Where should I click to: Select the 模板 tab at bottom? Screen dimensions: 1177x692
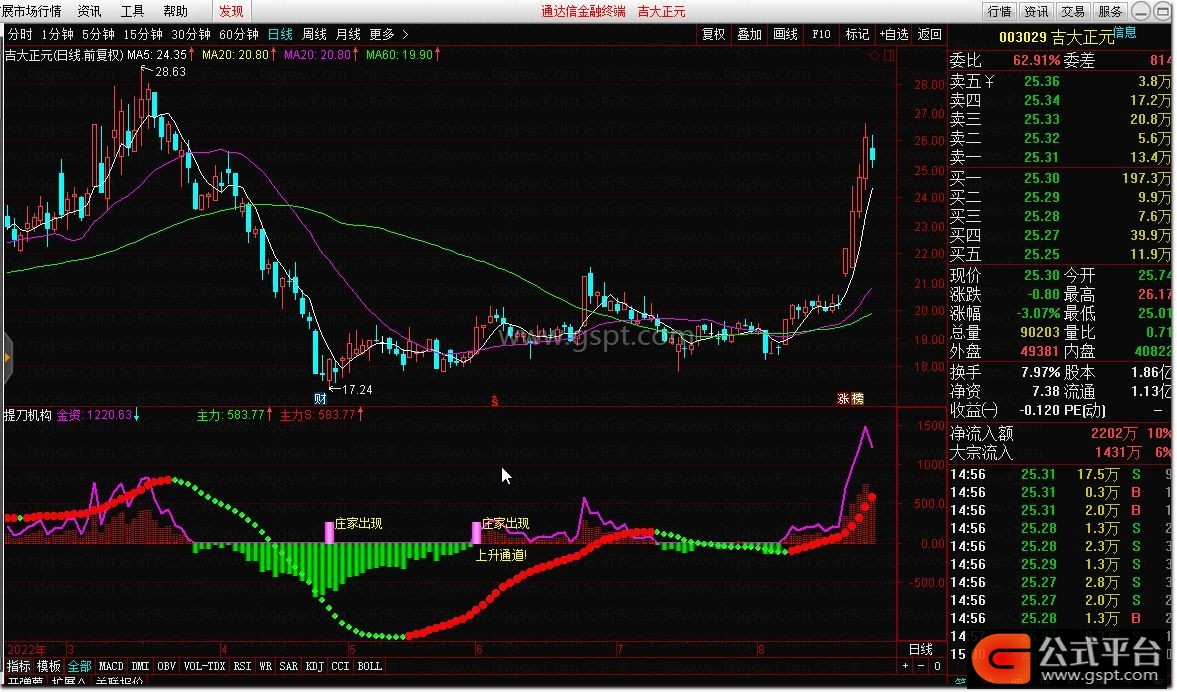49,666
